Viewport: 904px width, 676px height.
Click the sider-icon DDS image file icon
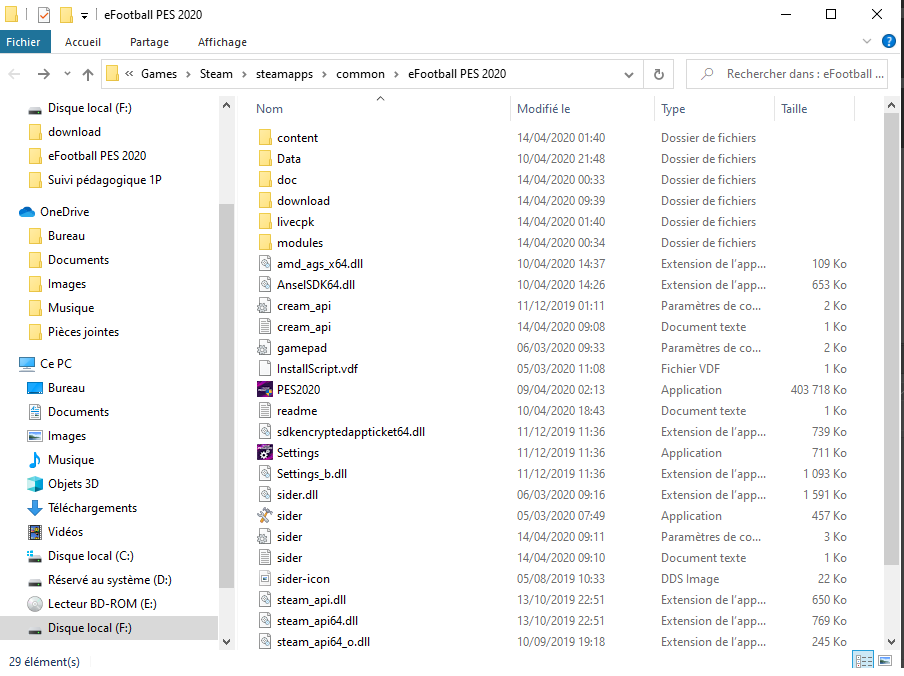pyautogui.click(x=265, y=579)
